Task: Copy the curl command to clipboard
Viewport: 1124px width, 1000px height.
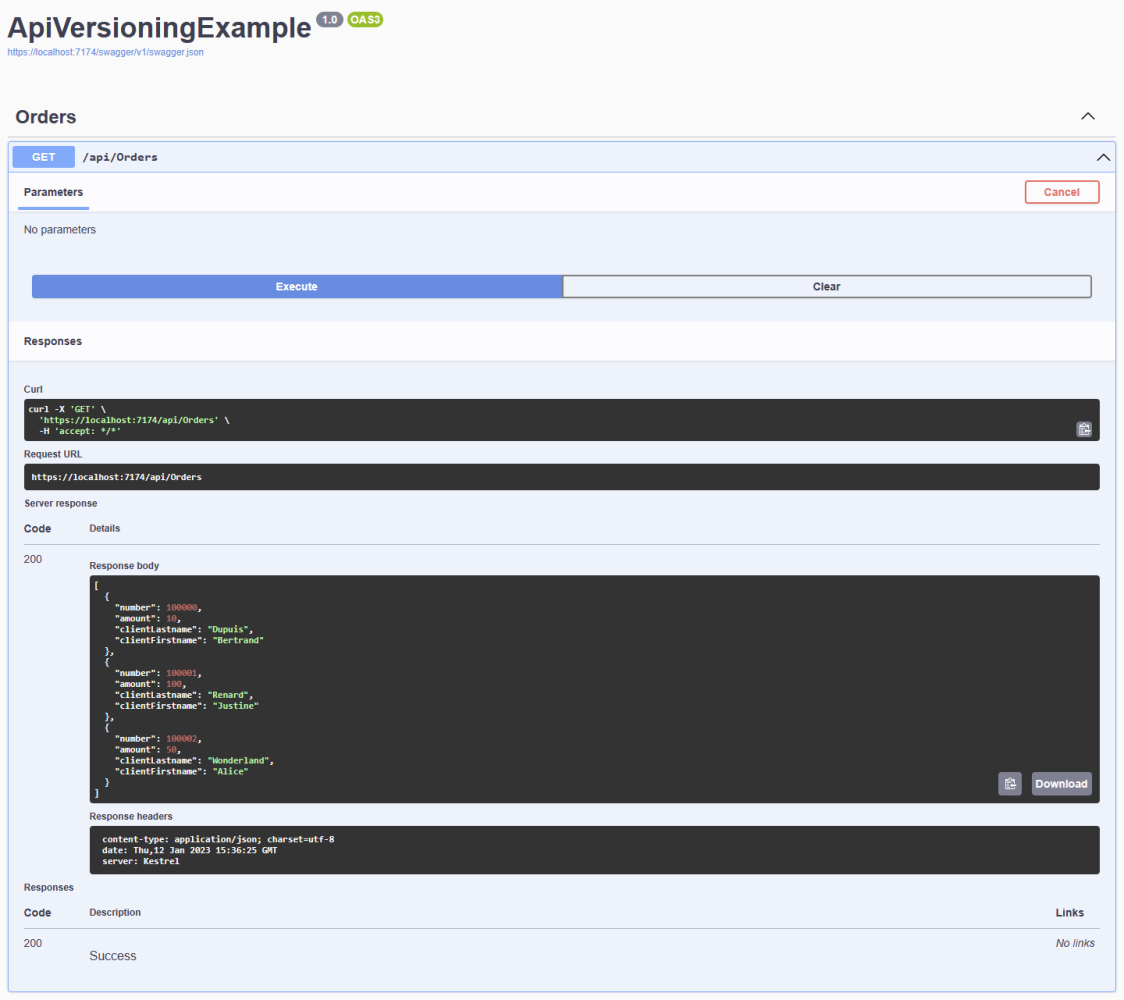Action: [1084, 429]
